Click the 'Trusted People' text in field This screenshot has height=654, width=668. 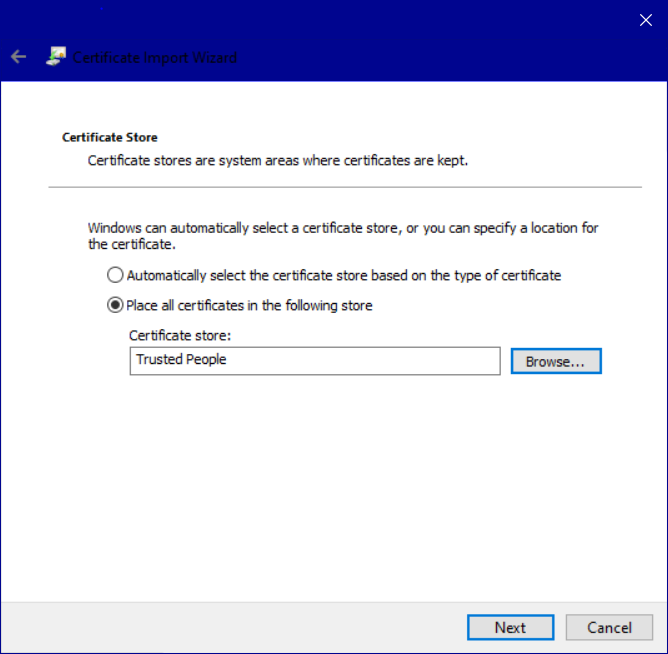[181, 360]
